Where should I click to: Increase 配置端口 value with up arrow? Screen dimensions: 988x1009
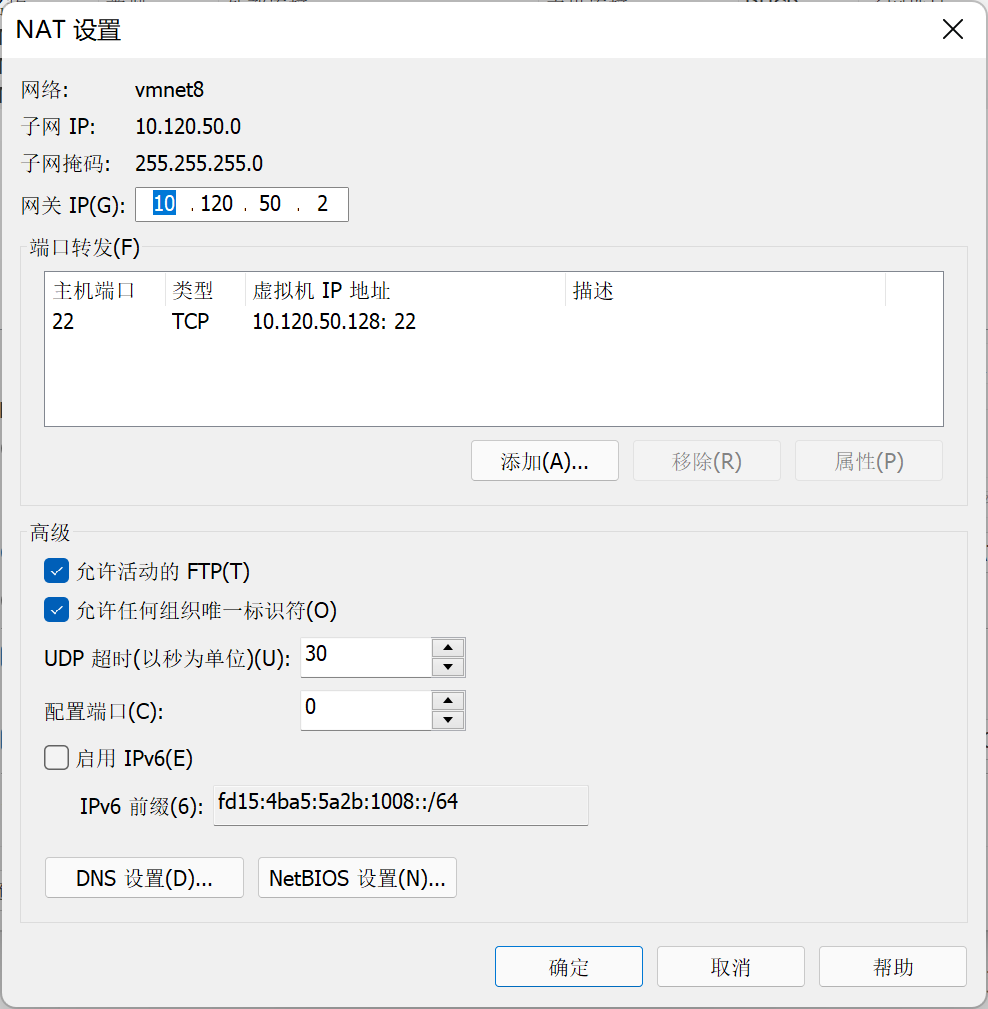click(448, 701)
